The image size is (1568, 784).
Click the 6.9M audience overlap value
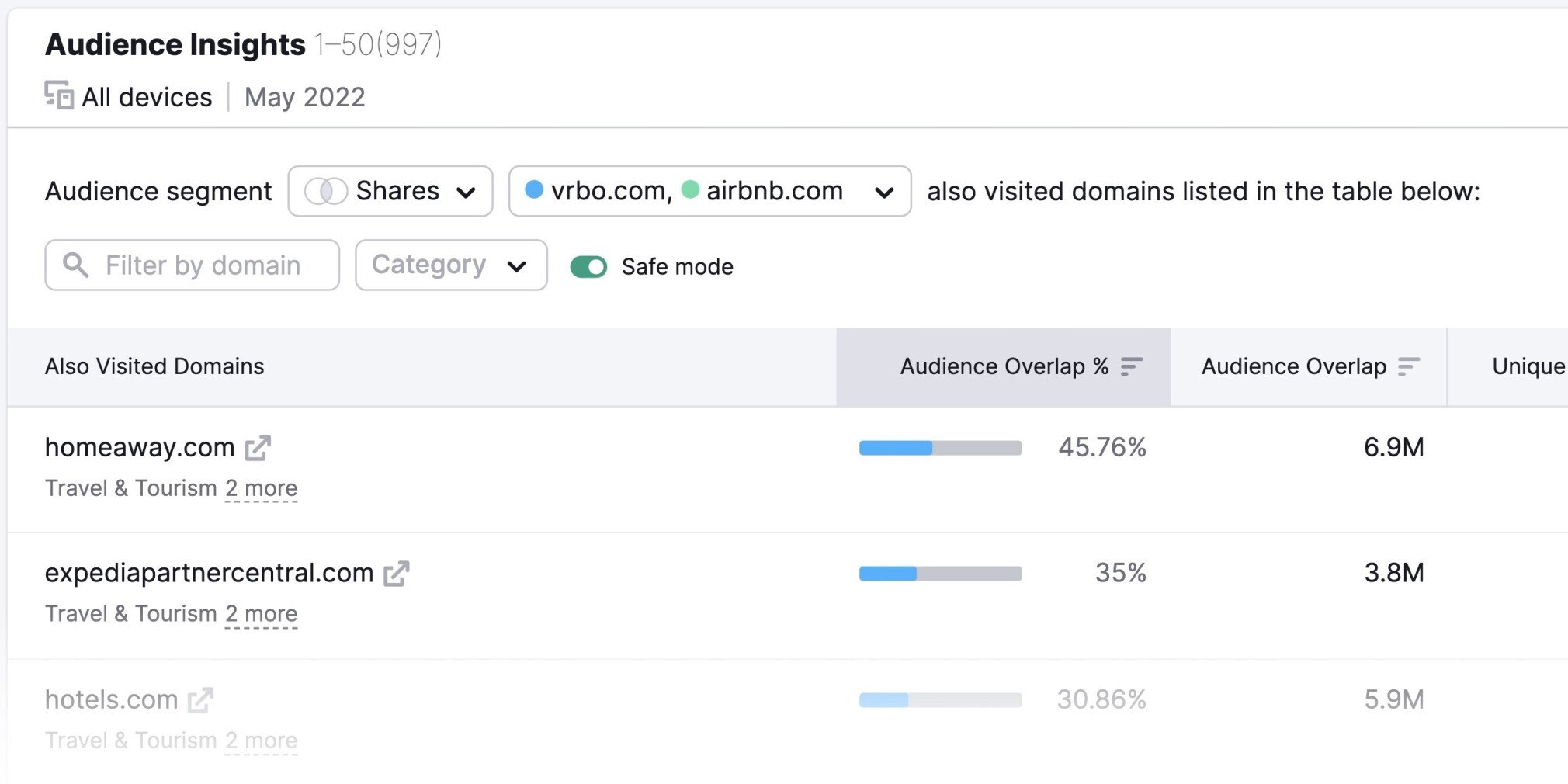click(x=1394, y=447)
